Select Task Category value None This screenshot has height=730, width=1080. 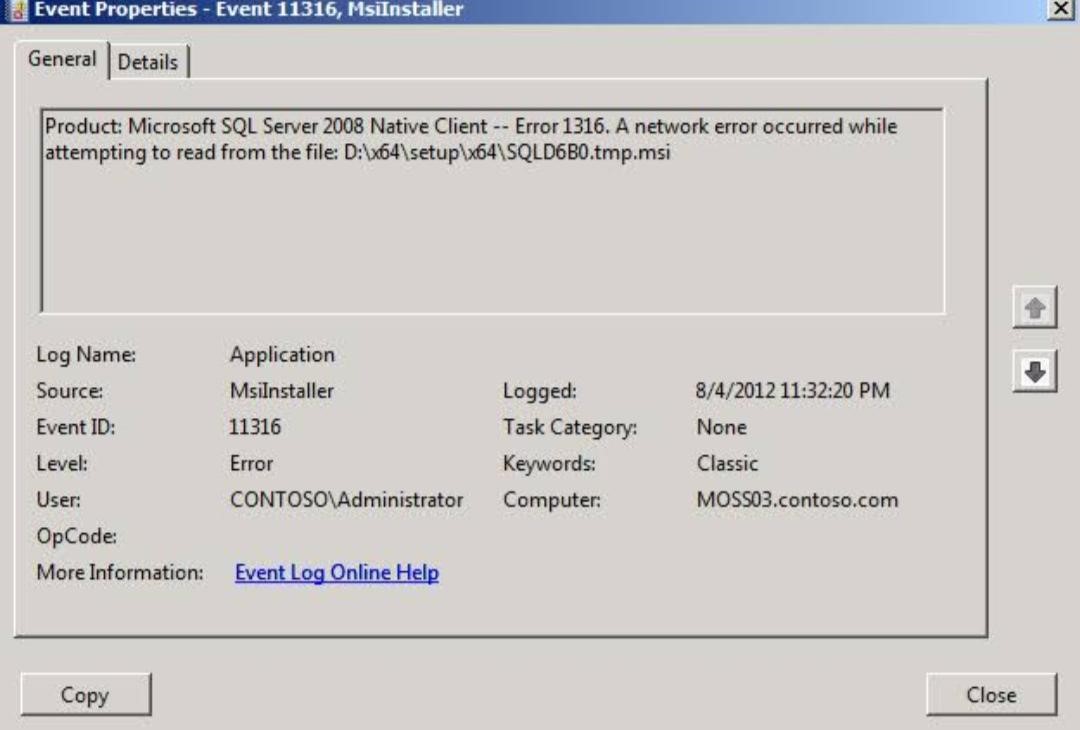pos(722,427)
